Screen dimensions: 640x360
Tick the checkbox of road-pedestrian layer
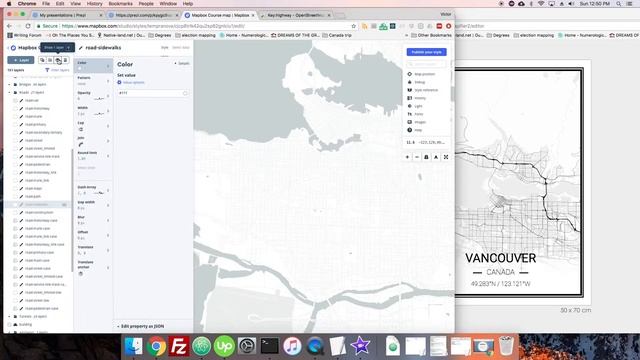[x=15, y=164]
